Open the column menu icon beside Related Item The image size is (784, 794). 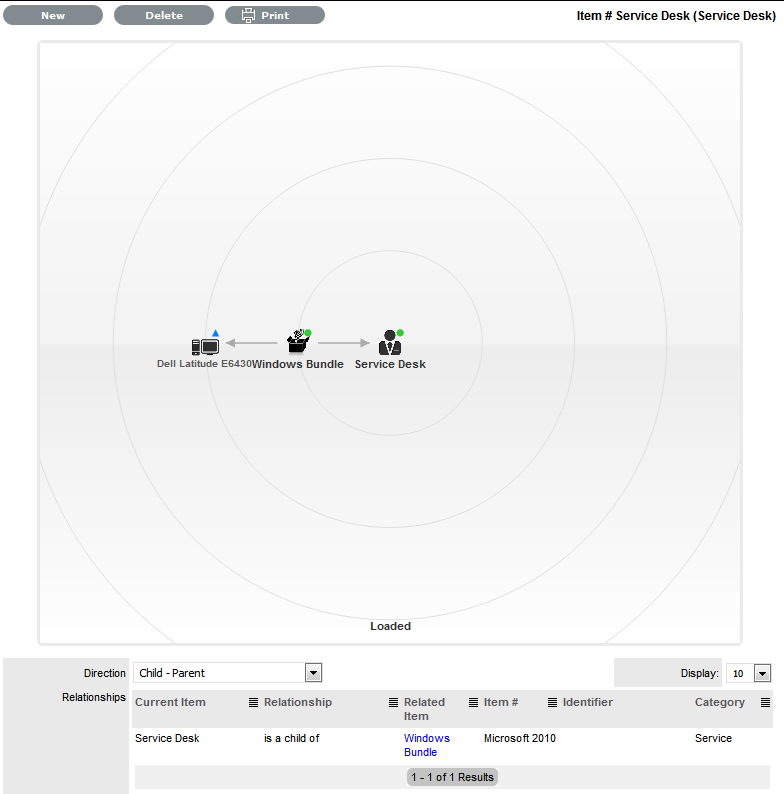tap(473, 702)
